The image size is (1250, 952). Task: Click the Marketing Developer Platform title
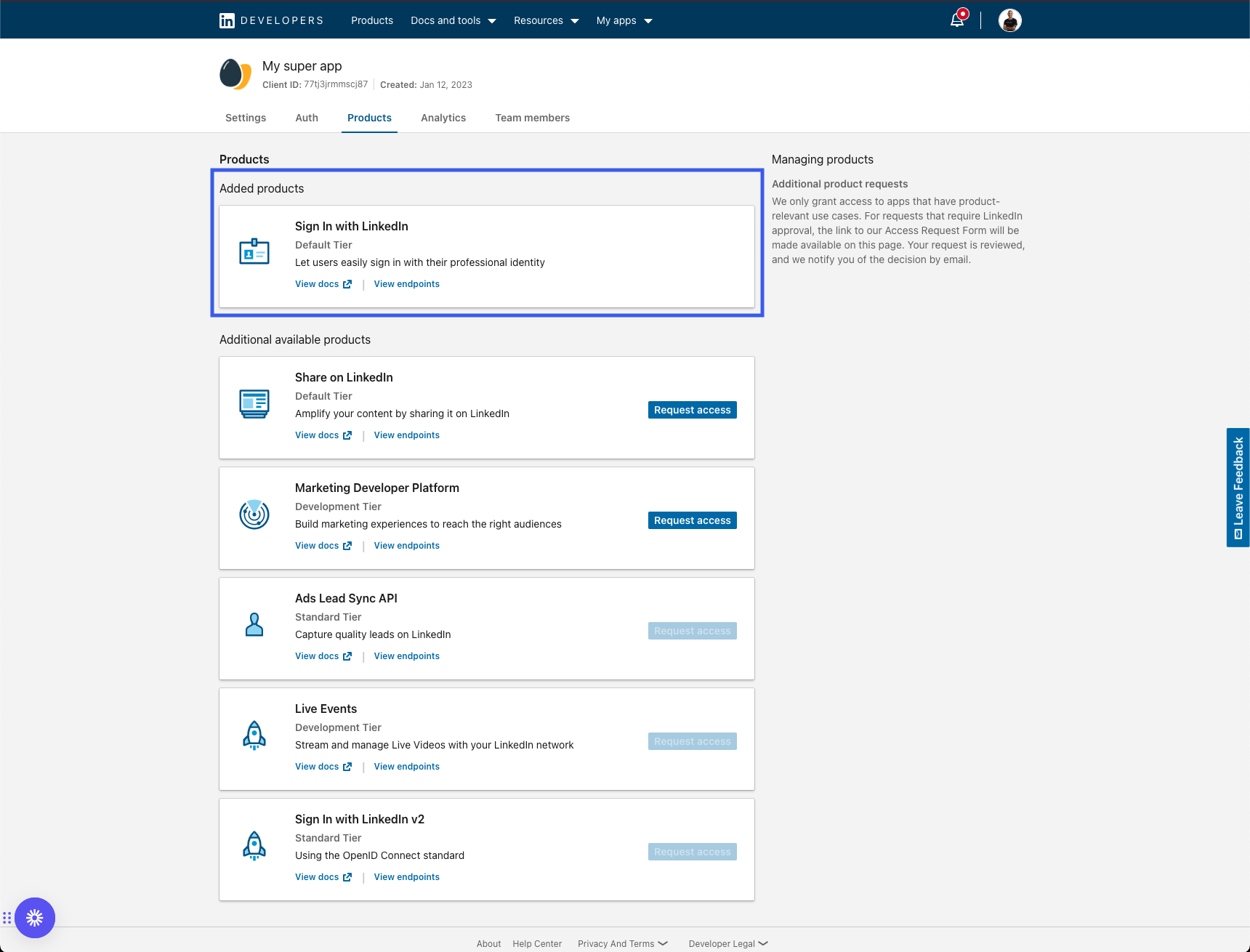click(377, 488)
